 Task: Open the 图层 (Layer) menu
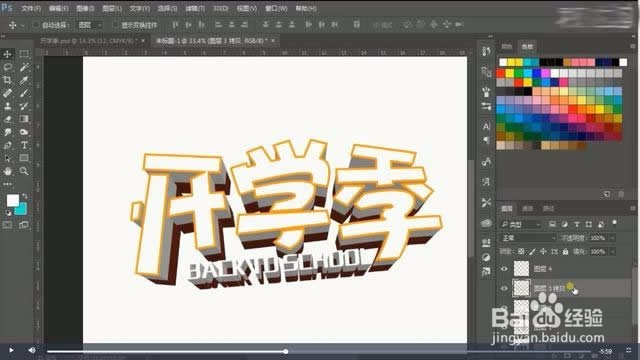112,8
